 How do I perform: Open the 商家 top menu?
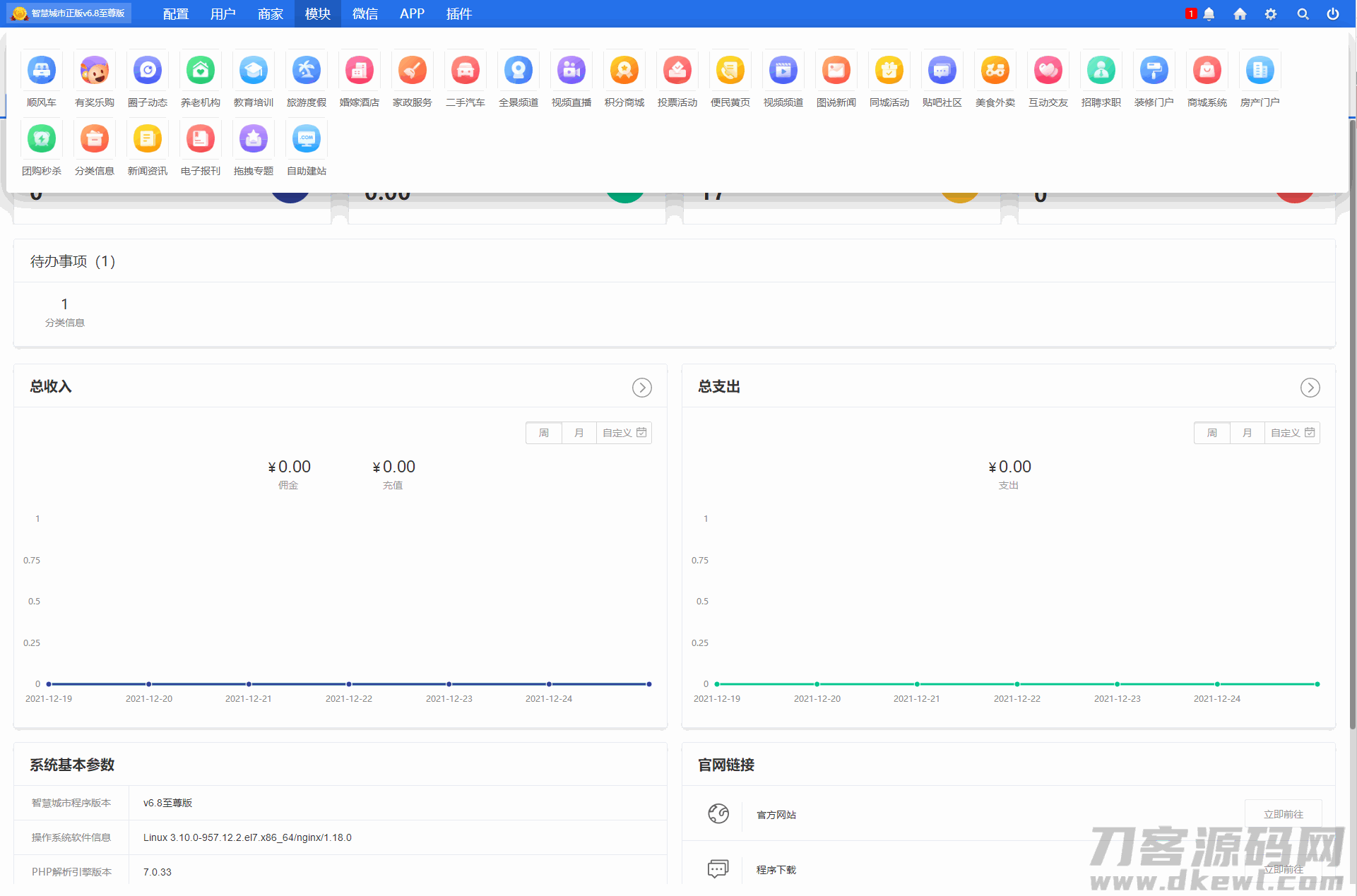click(x=271, y=14)
